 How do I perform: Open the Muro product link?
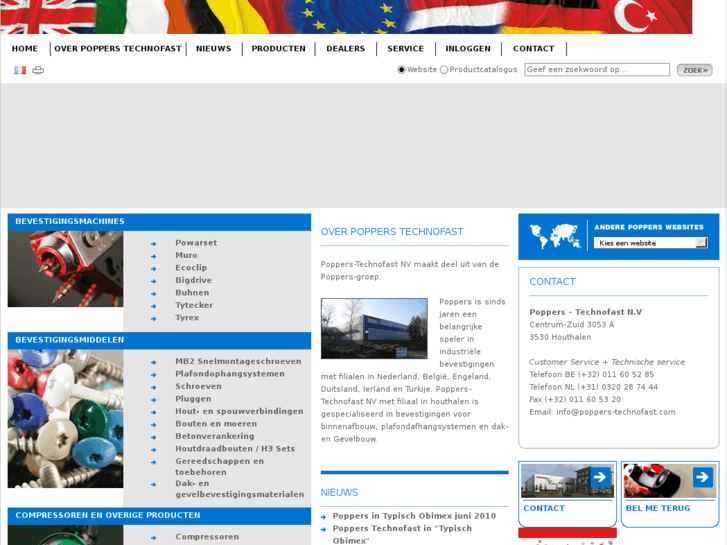[x=186, y=255]
